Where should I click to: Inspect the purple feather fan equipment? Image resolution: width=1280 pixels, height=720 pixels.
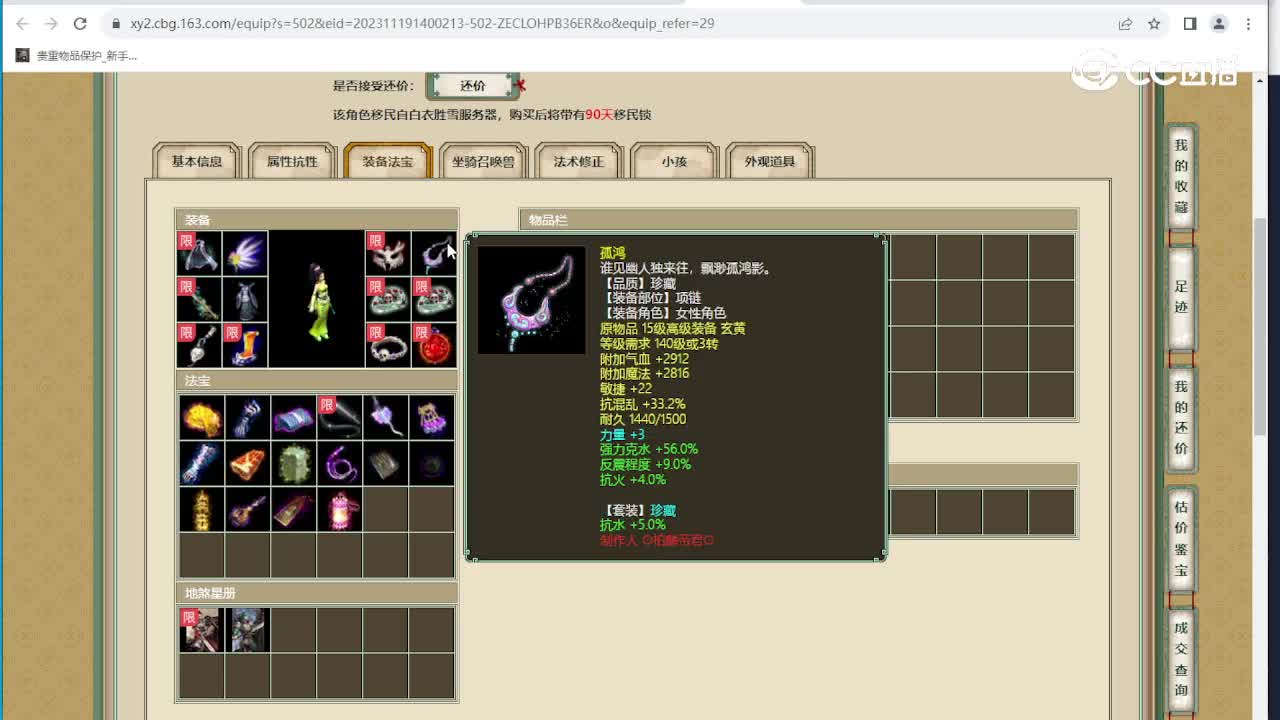[245, 253]
